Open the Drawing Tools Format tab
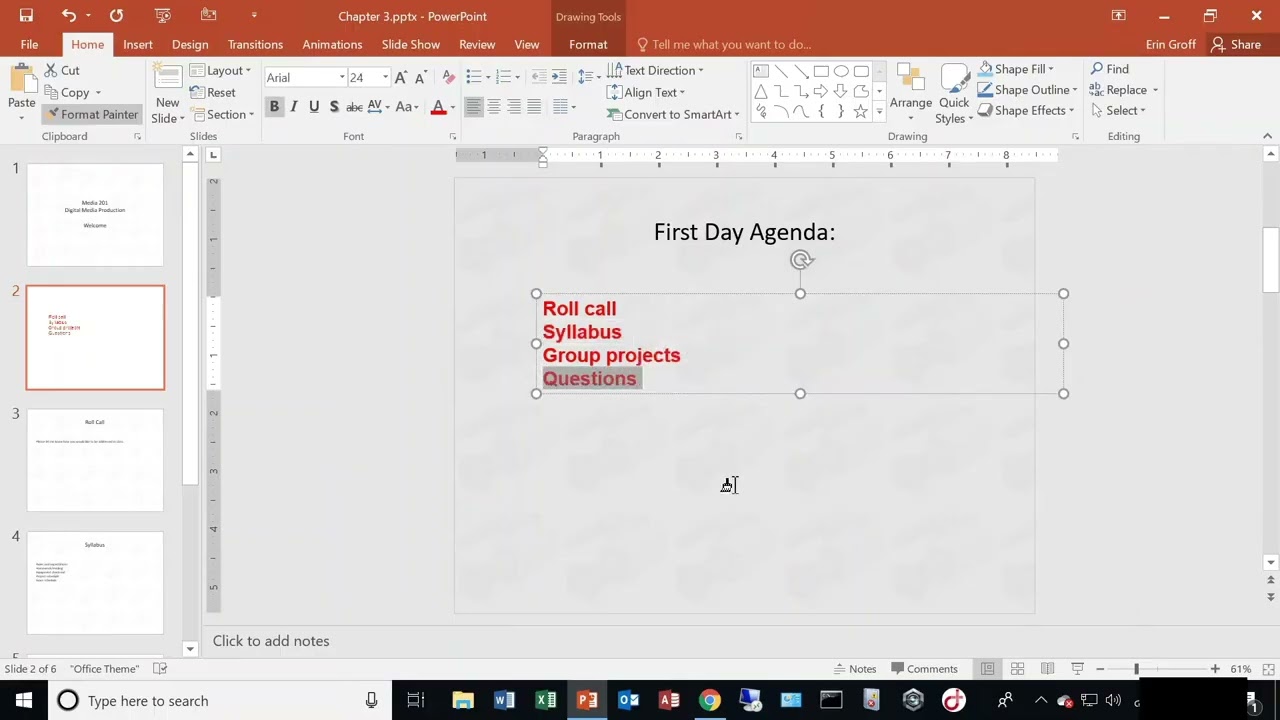 (588, 44)
